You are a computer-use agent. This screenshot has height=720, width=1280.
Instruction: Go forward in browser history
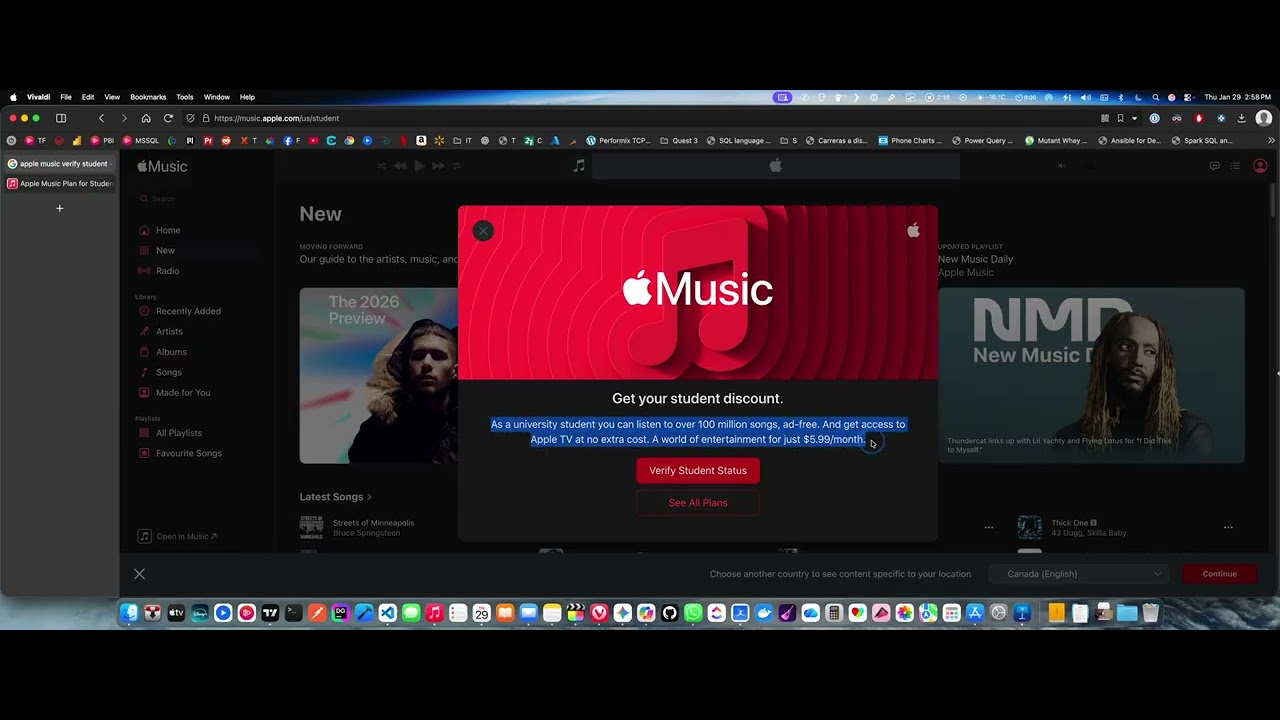[x=123, y=118]
